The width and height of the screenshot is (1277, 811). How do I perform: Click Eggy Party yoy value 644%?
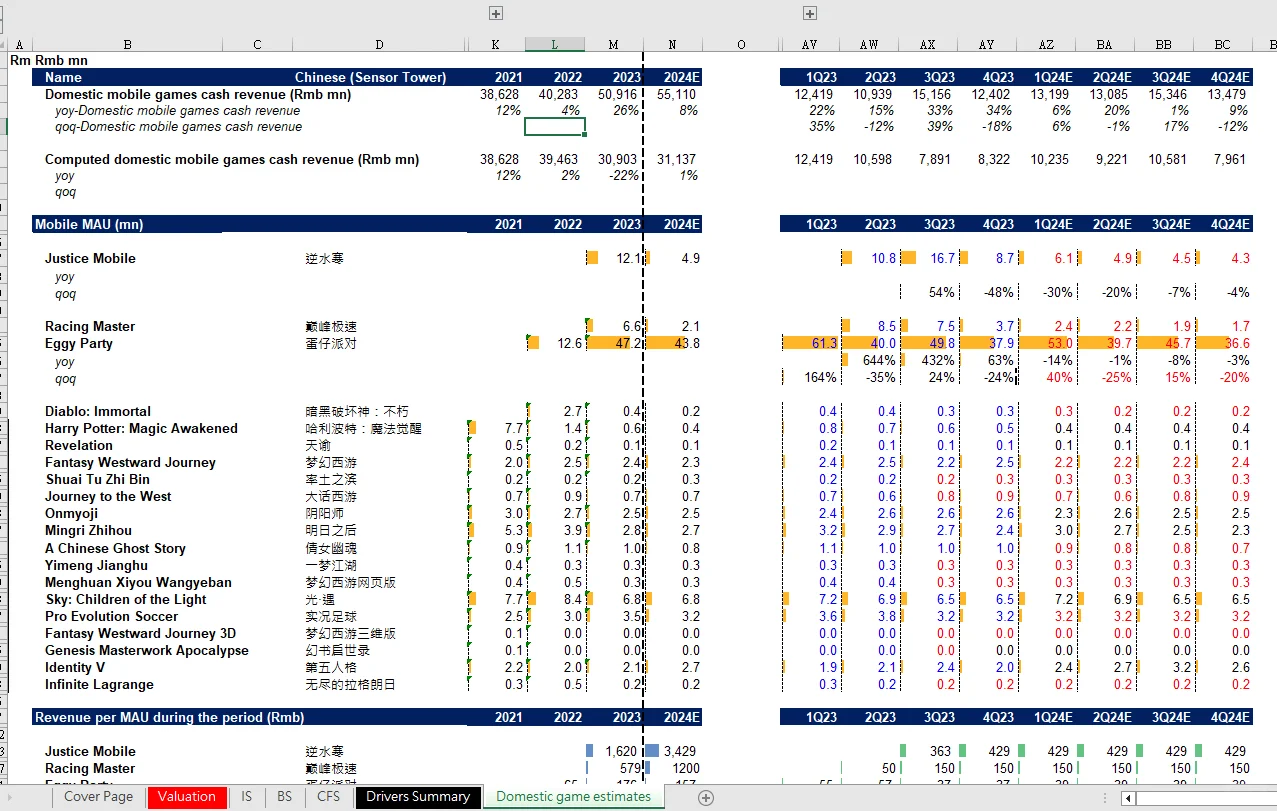tap(879, 360)
